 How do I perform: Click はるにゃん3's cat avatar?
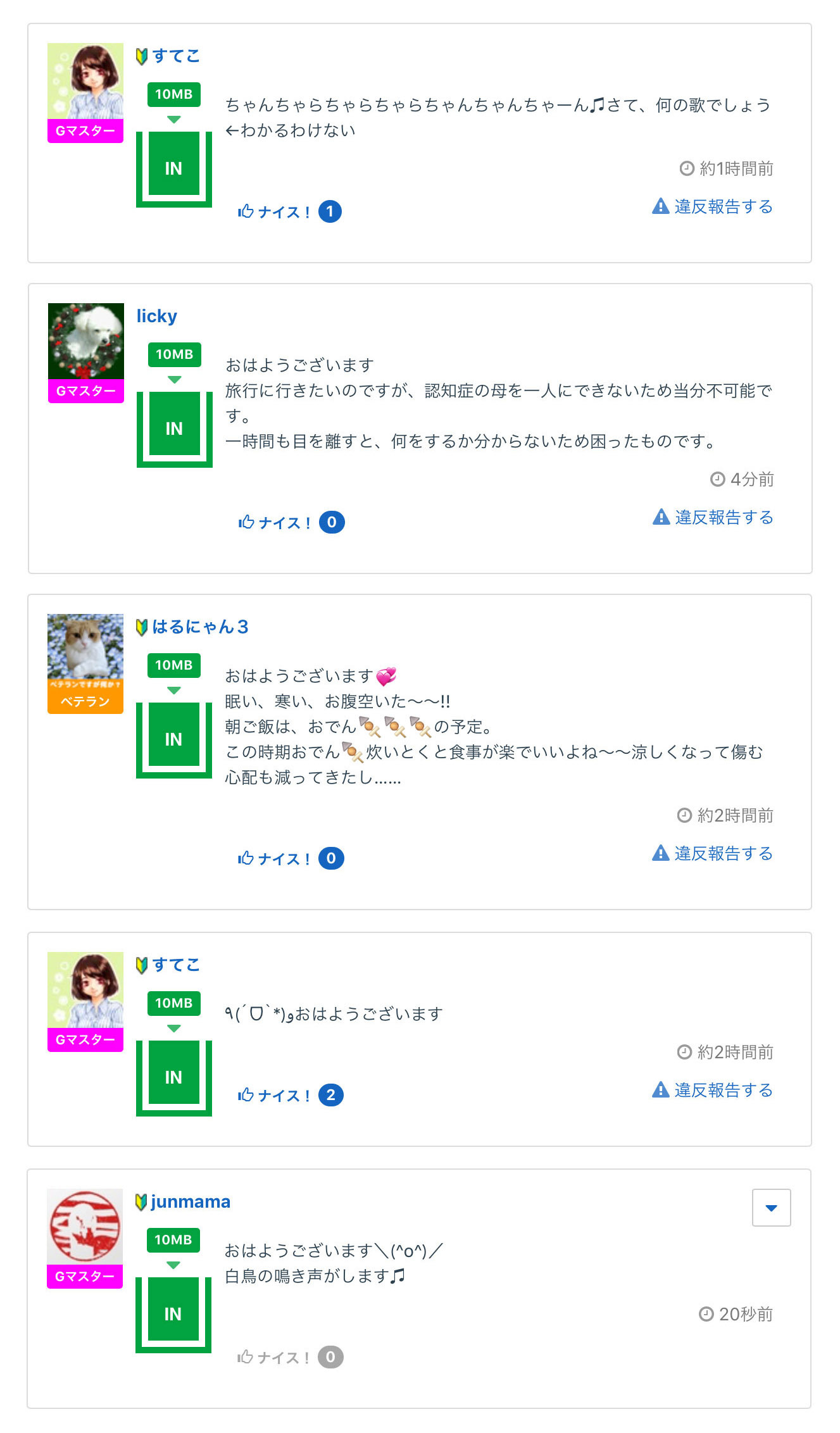click(x=85, y=646)
